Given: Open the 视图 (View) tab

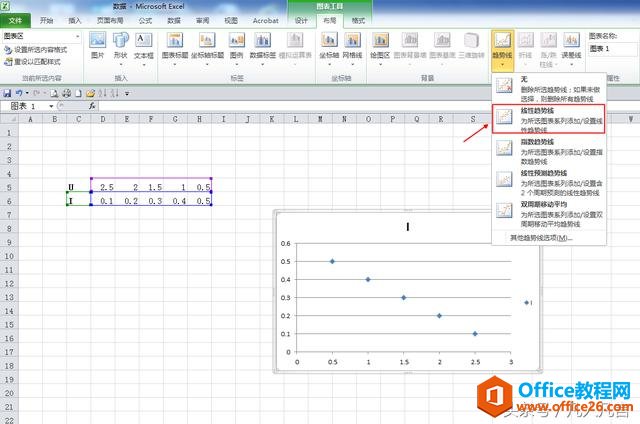Looking at the screenshot, I should click(231, 20).
